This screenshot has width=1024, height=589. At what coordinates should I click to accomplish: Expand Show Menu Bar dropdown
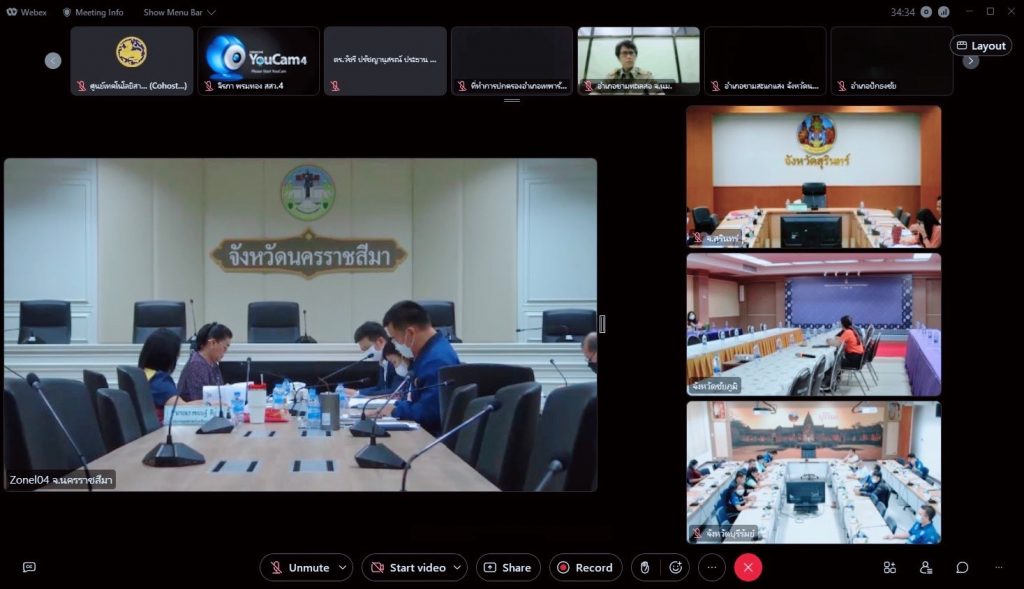click(179, 12)
